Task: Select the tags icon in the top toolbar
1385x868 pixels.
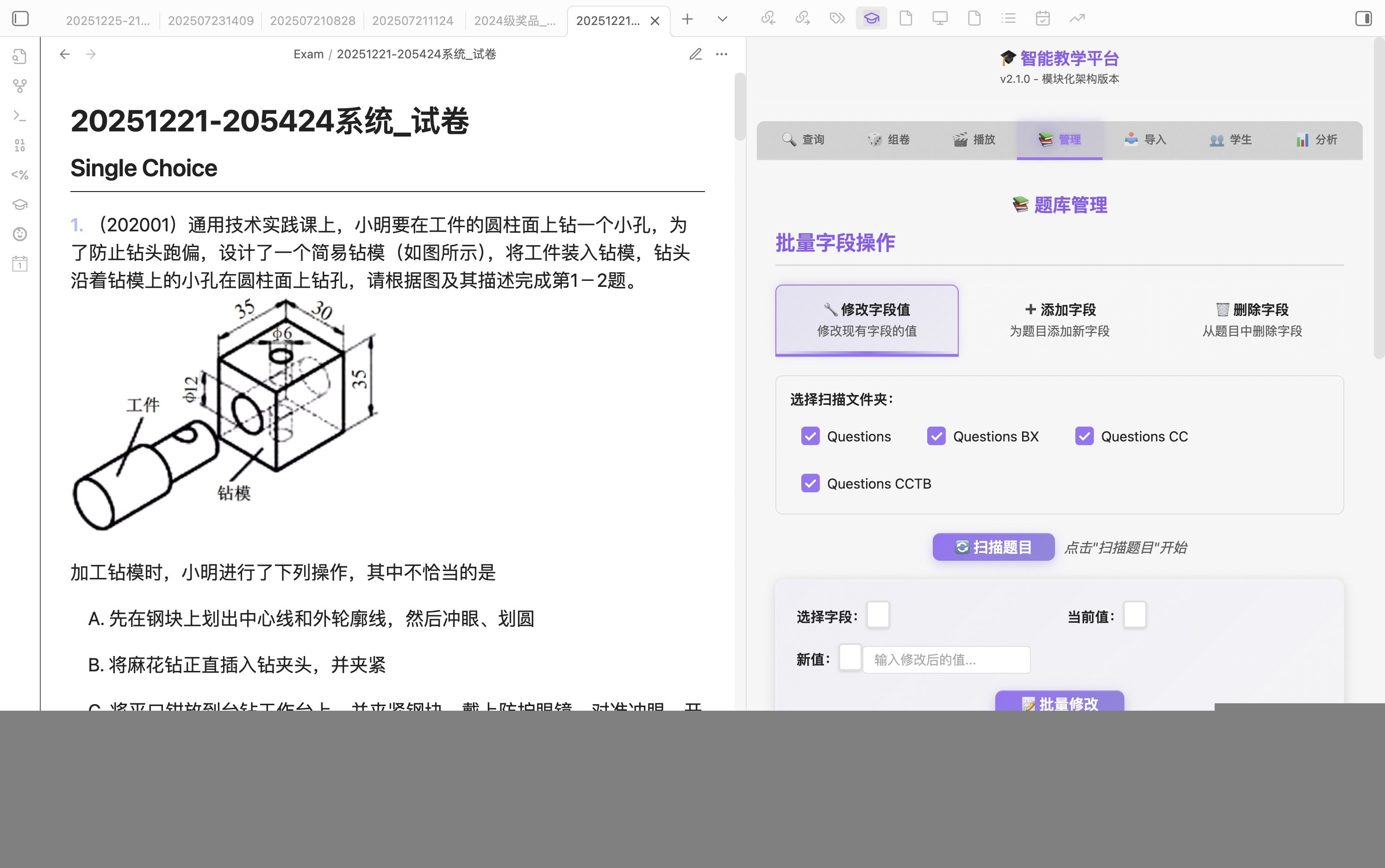Action: (836, 19)
